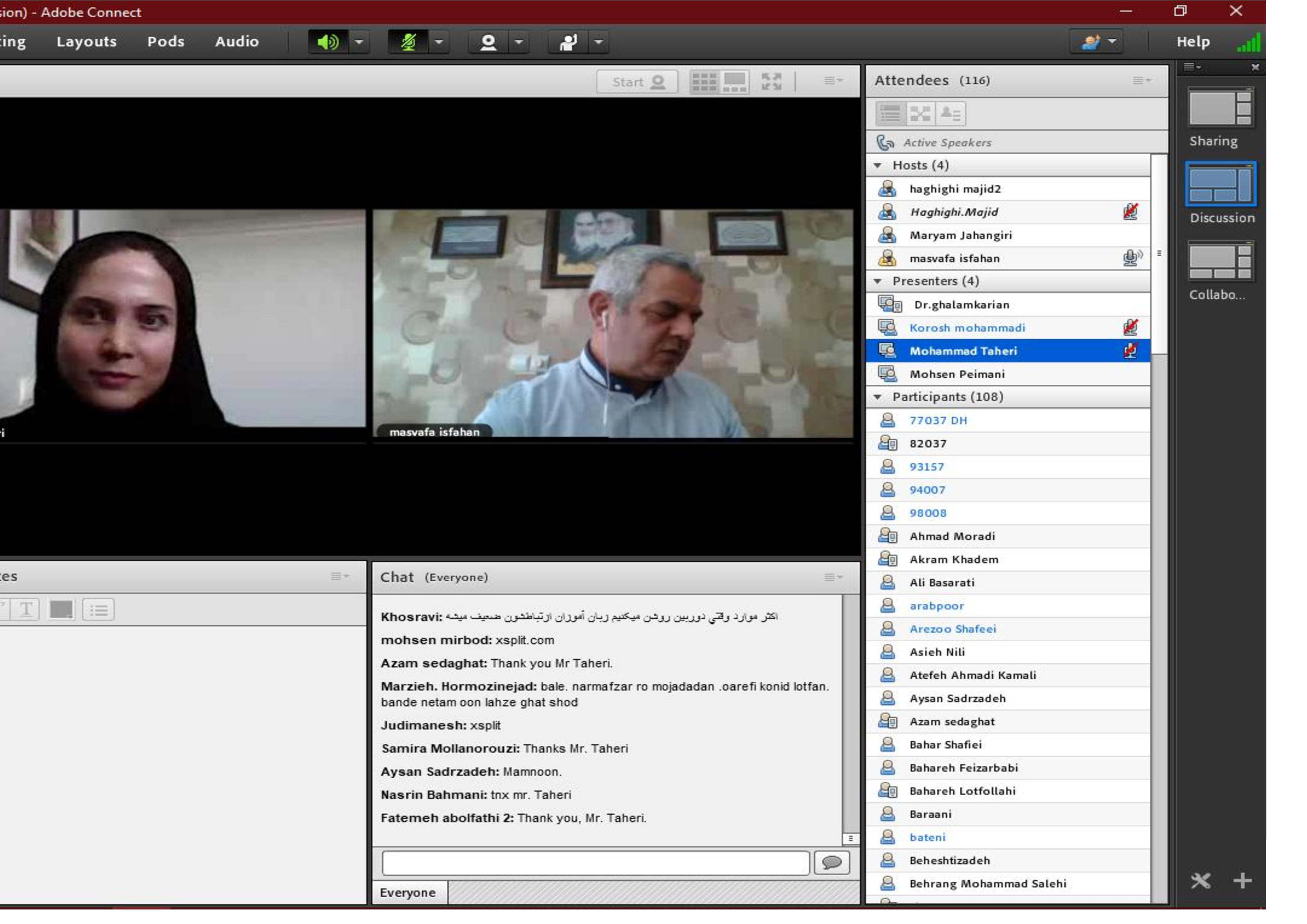Collapse the Participants (108) group
This screenshot has height=924, width=1307.
[x=878, y=397]
